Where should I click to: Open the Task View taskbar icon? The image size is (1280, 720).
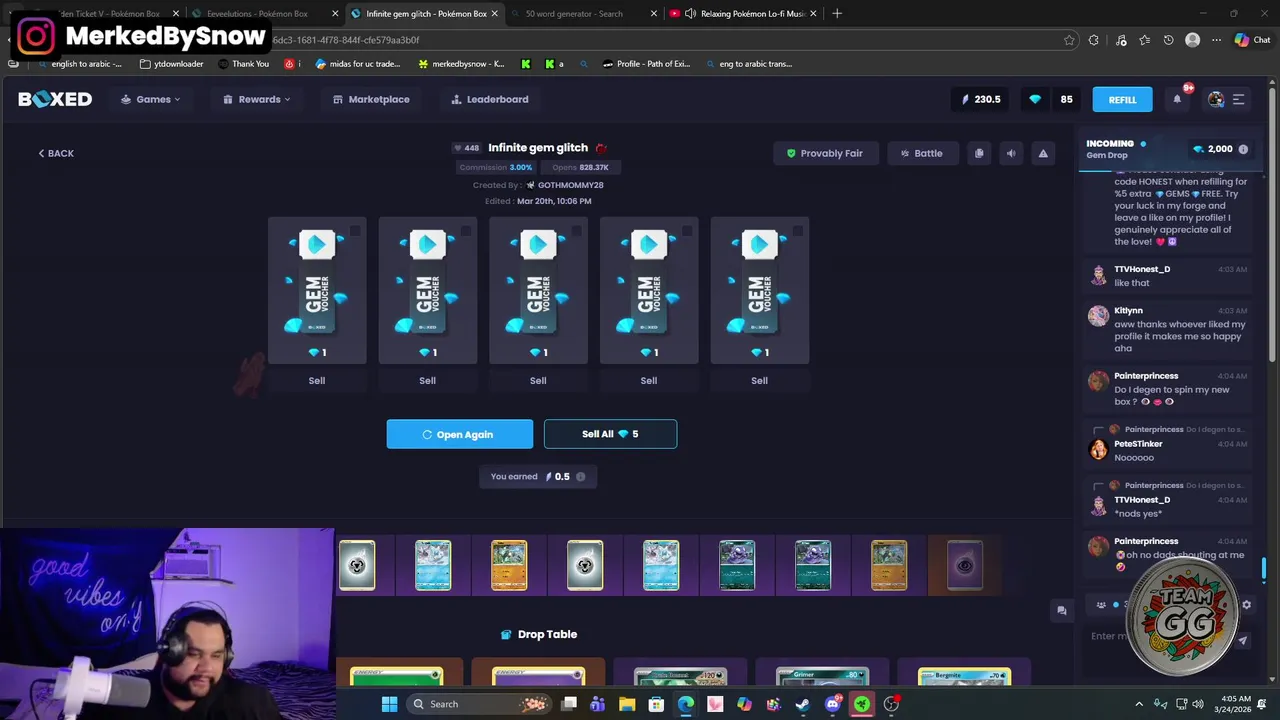coord(569,704)
